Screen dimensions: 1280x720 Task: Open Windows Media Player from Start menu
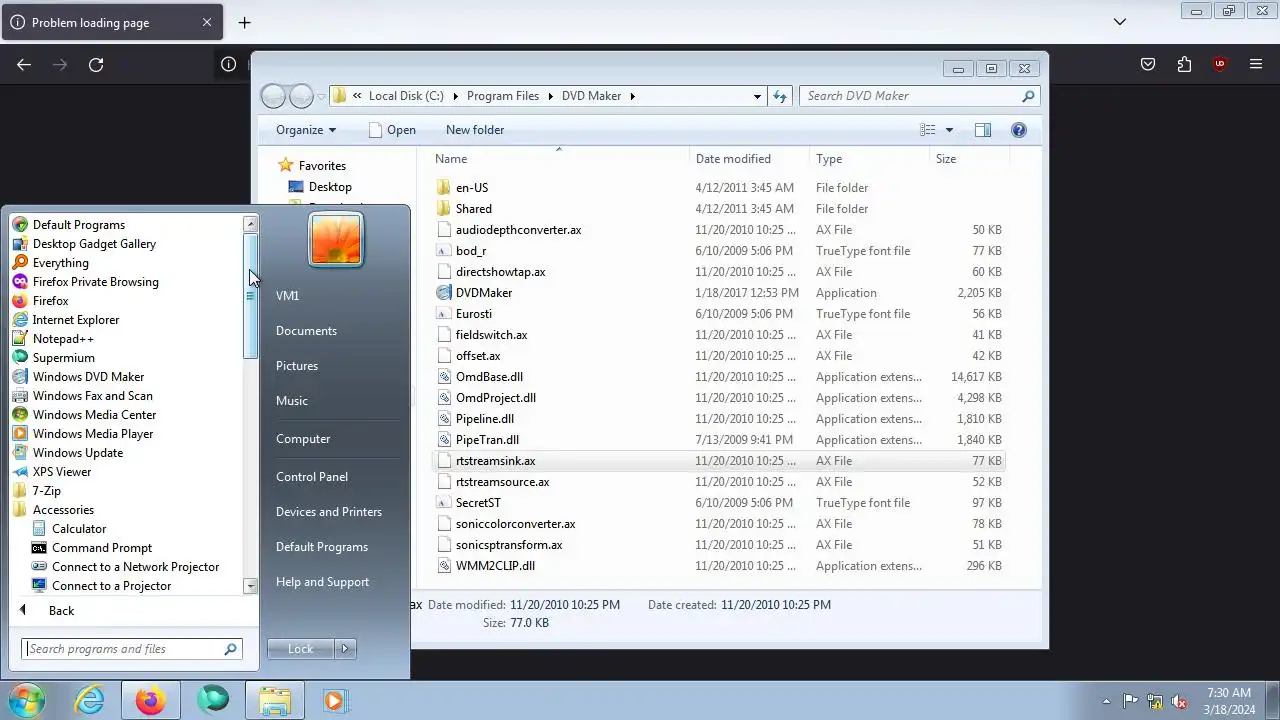[93, 434]
